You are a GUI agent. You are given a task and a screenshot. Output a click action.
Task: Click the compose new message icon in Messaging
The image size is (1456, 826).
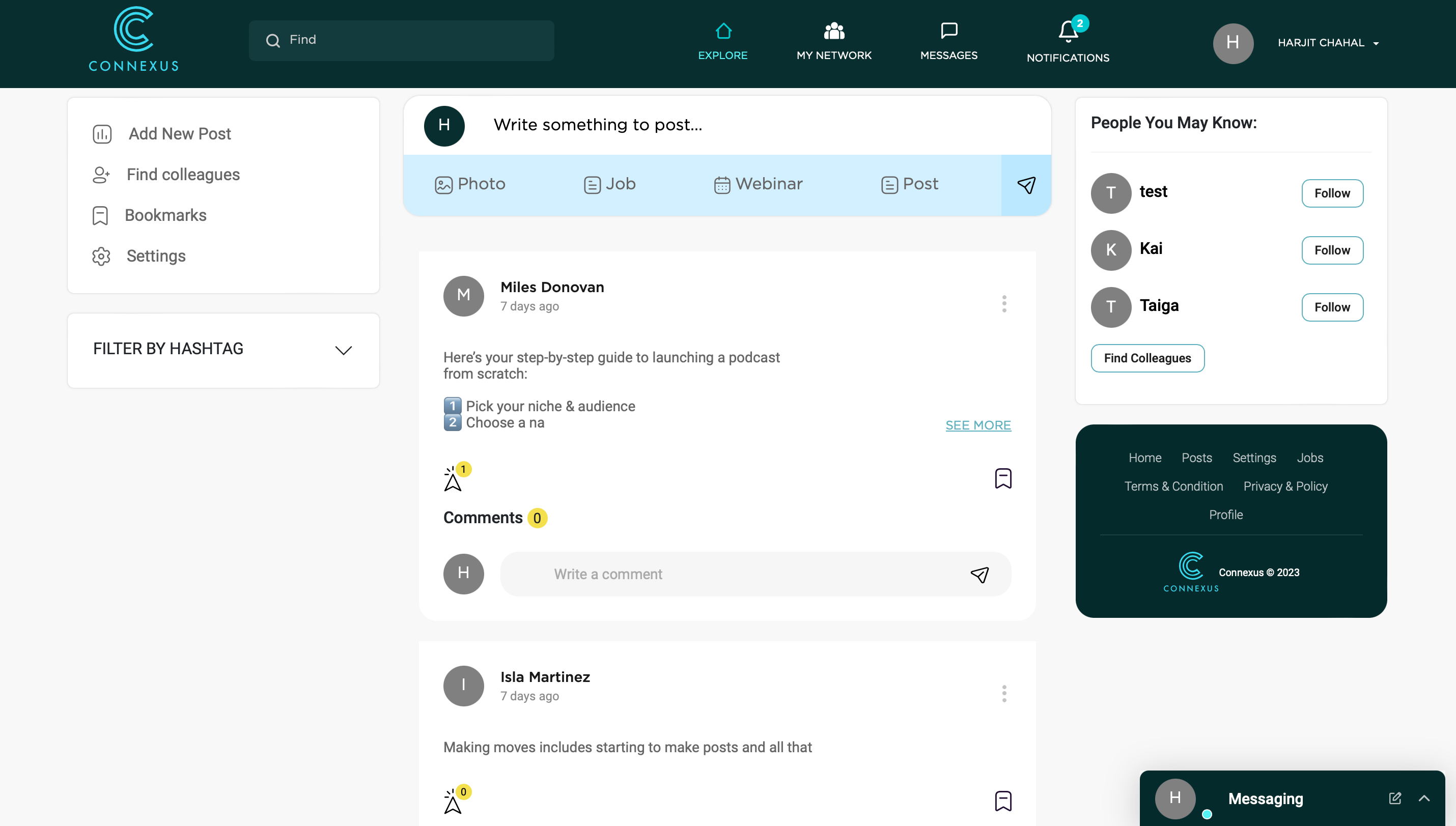click(1395, 798)
